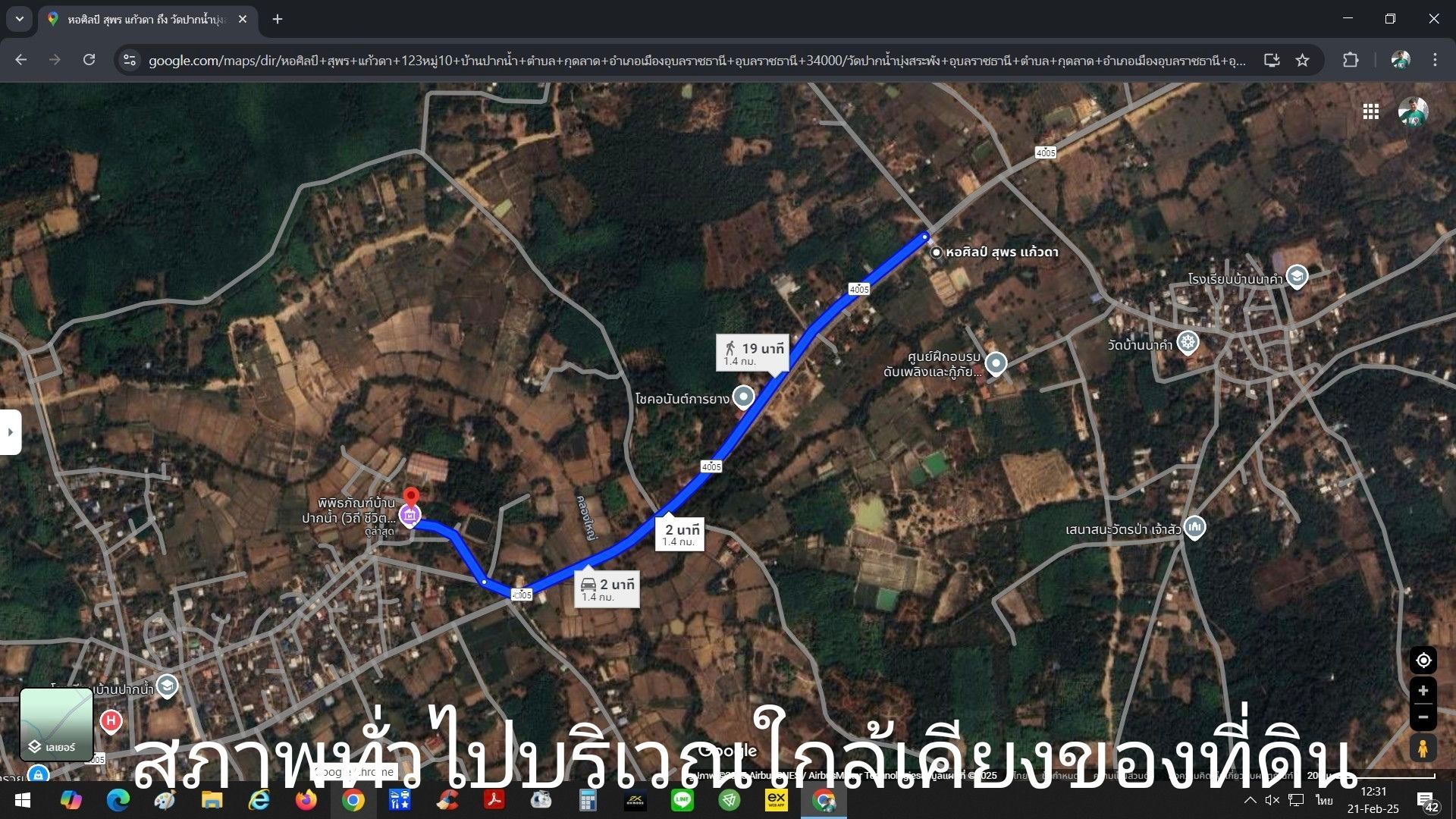This screenshot has width=1456, height=819.
Task: Click the 4005 road shield near origin
Action: (x=859, y=289)
